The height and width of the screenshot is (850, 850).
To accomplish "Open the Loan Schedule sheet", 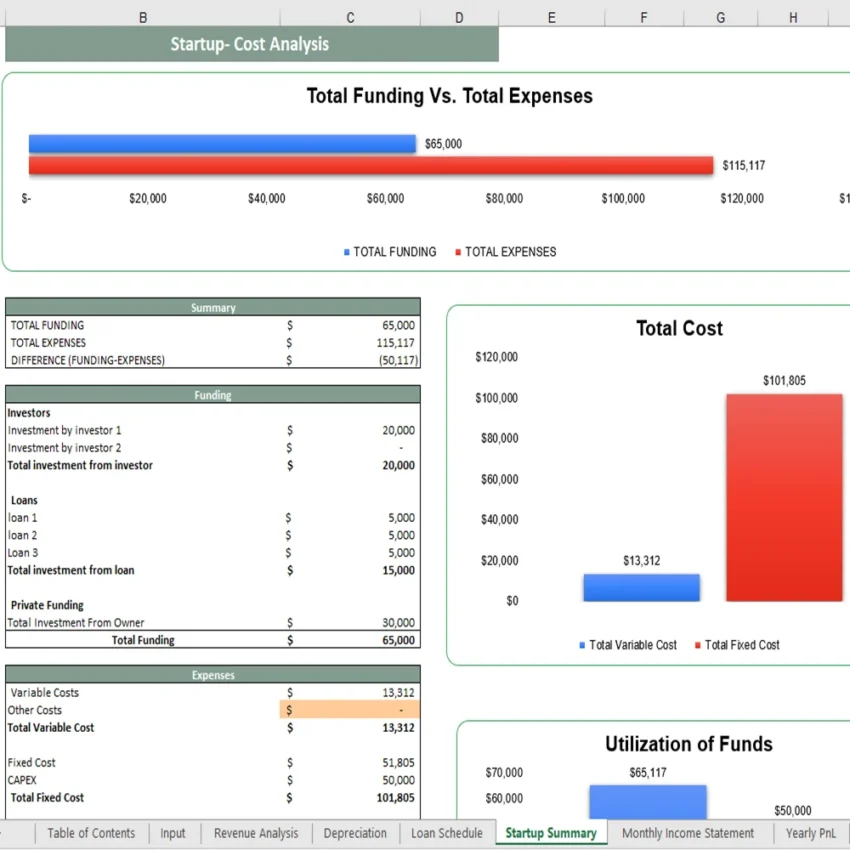I will click(446, 832).
